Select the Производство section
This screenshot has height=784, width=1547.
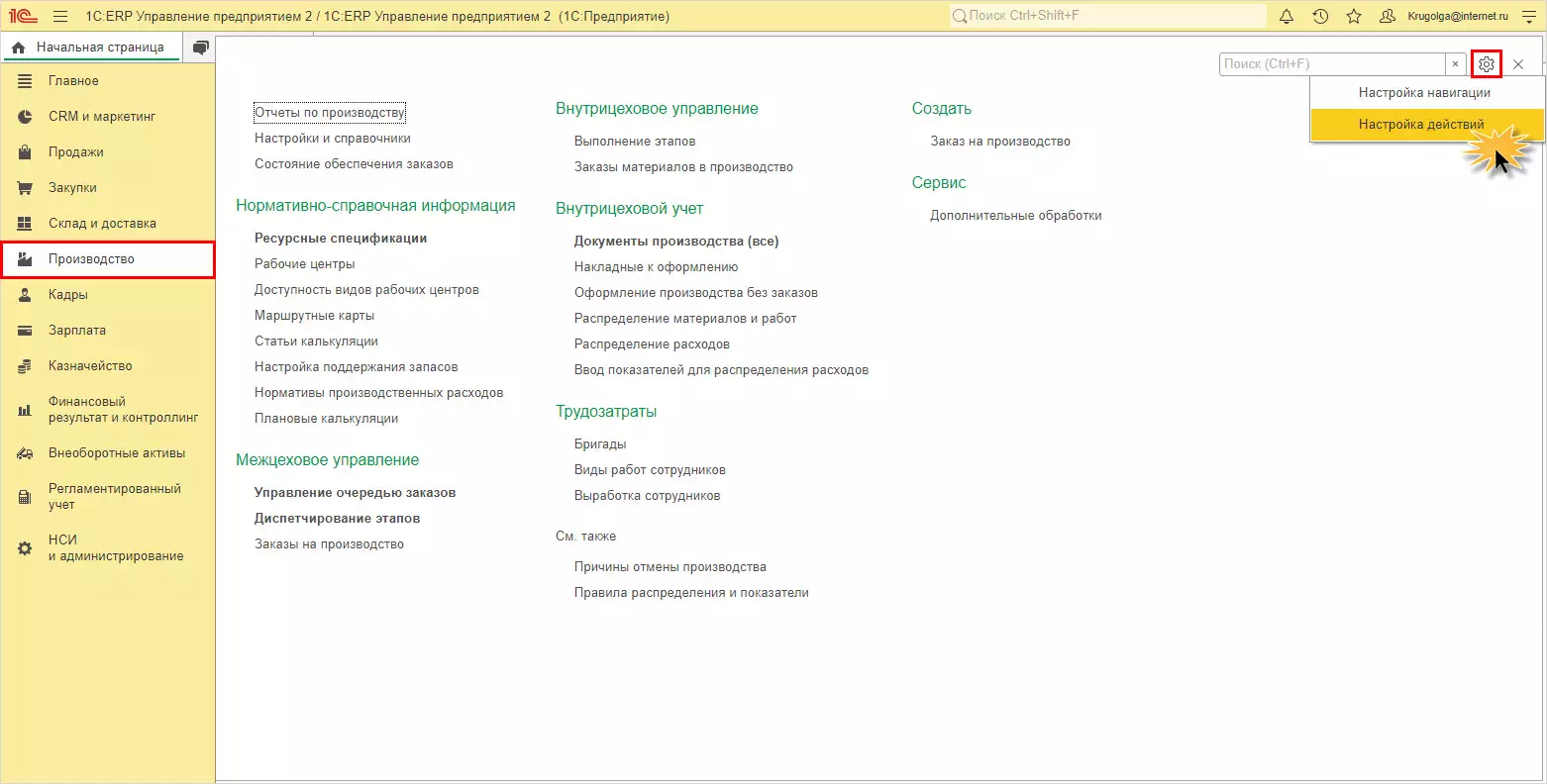[108, 259]
